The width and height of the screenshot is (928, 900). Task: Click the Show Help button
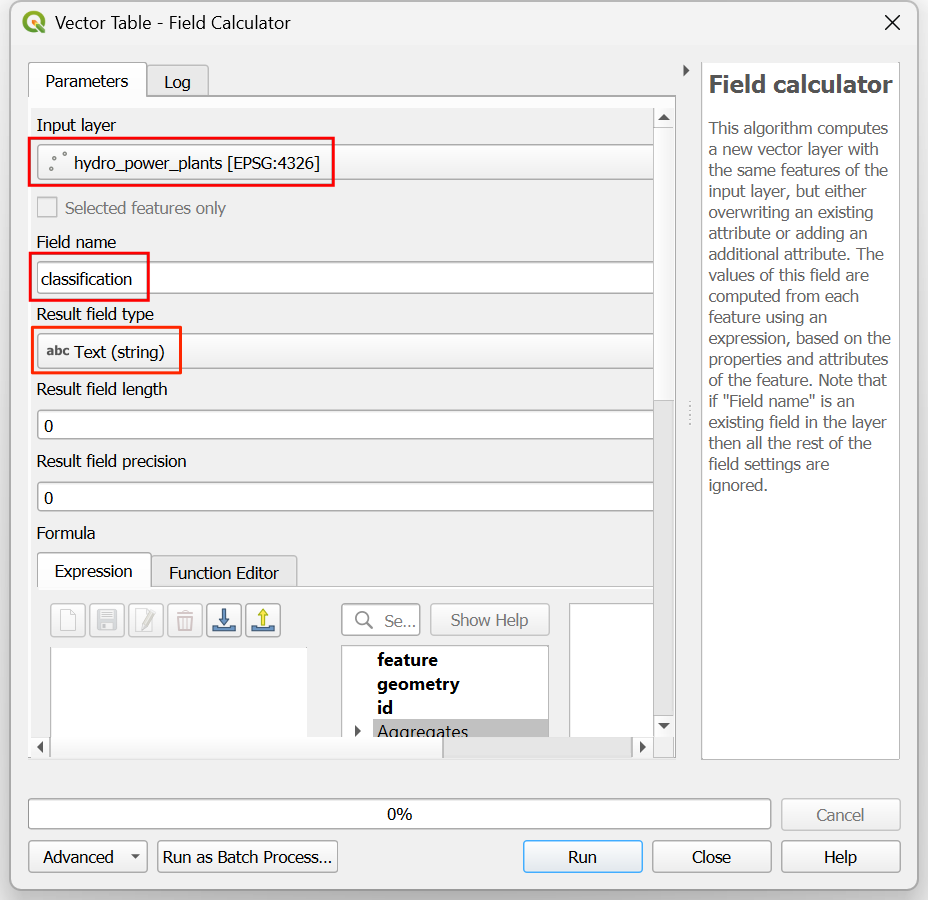pyautogui.click(x=489, y=620)
